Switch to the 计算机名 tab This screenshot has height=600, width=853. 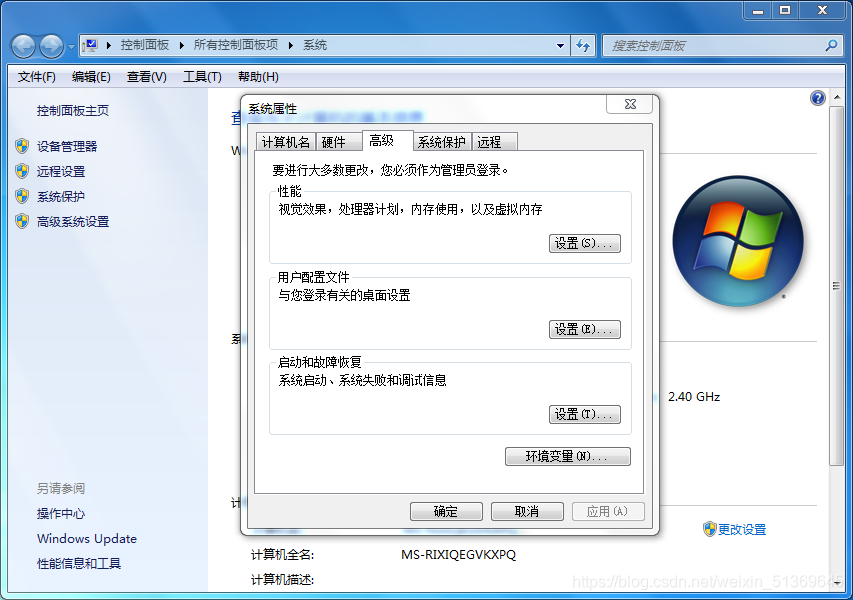pos(285,141)
